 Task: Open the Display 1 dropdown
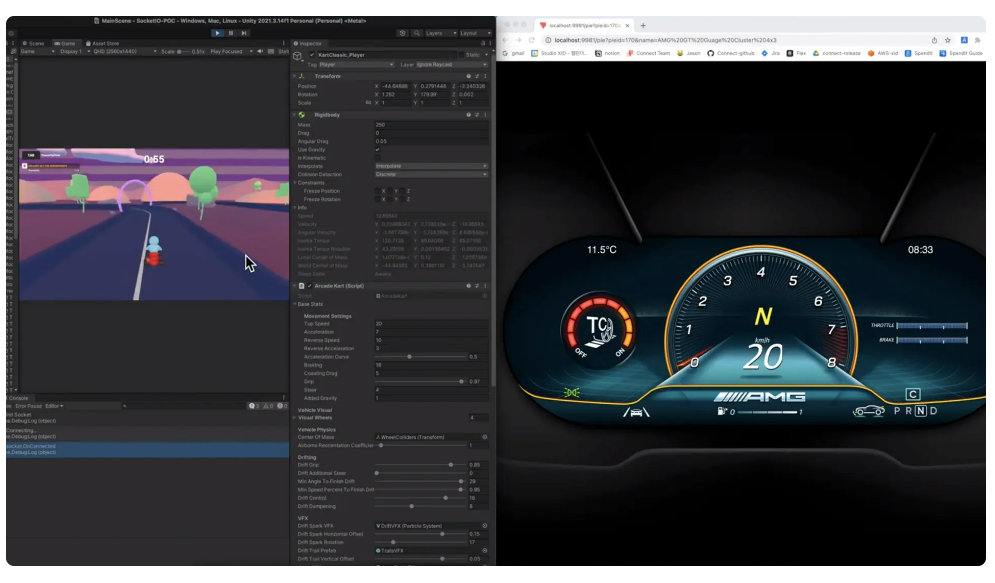click(74, 51)
